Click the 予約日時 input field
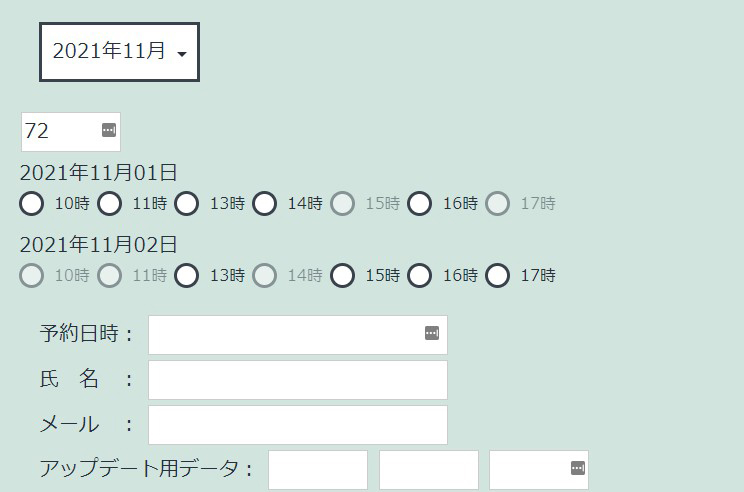 298,335
